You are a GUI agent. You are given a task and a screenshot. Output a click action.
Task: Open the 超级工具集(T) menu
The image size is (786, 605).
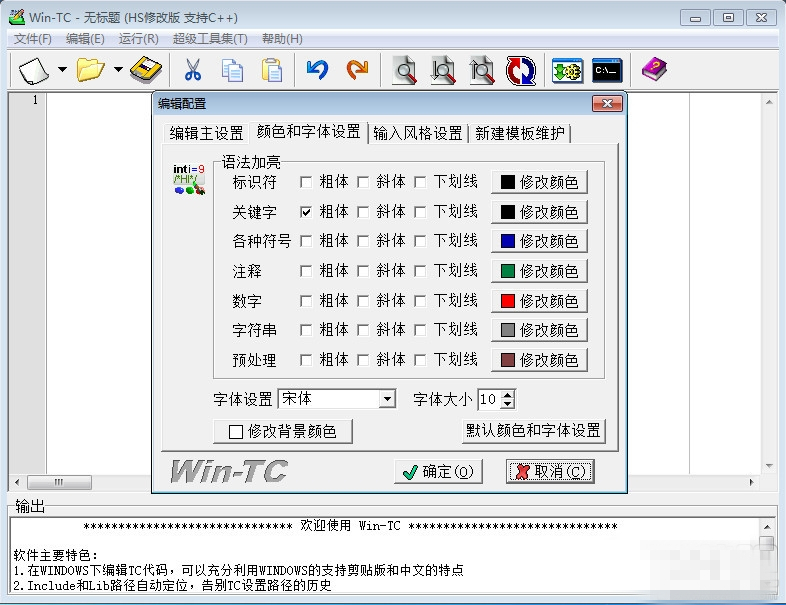click(210, 39)
